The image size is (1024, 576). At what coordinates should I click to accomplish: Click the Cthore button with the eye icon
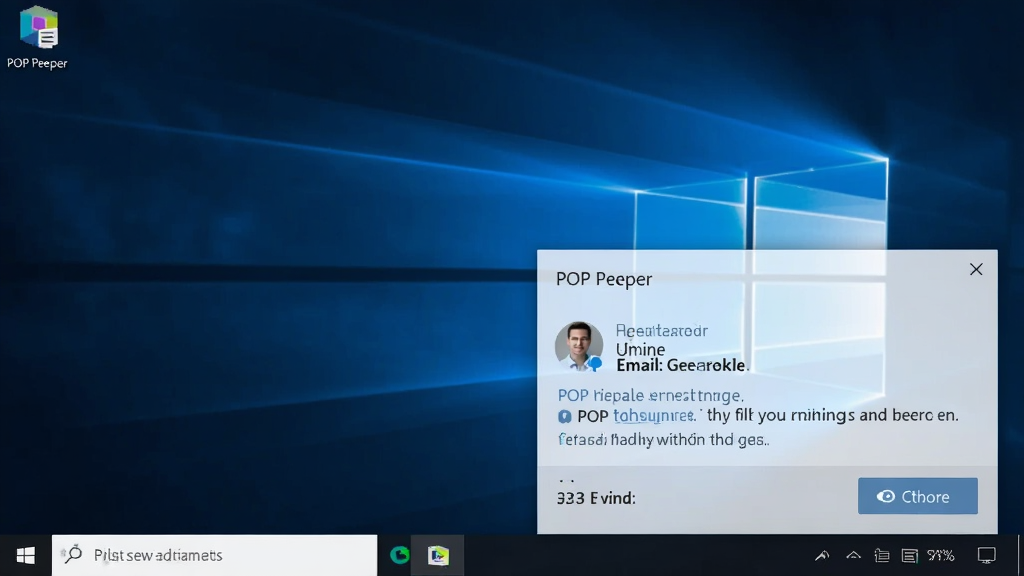[x=918, y=496]
